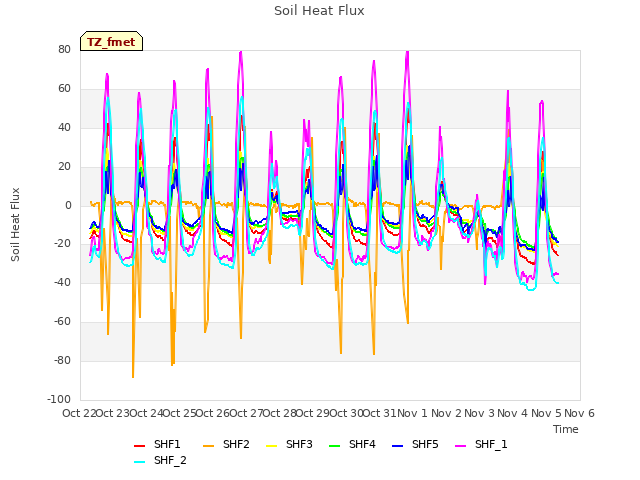Image resolution: width=640 pixels, height=480 pixels.
Task: Click the -60 y-axis tick label
Action: coord(62,322)
